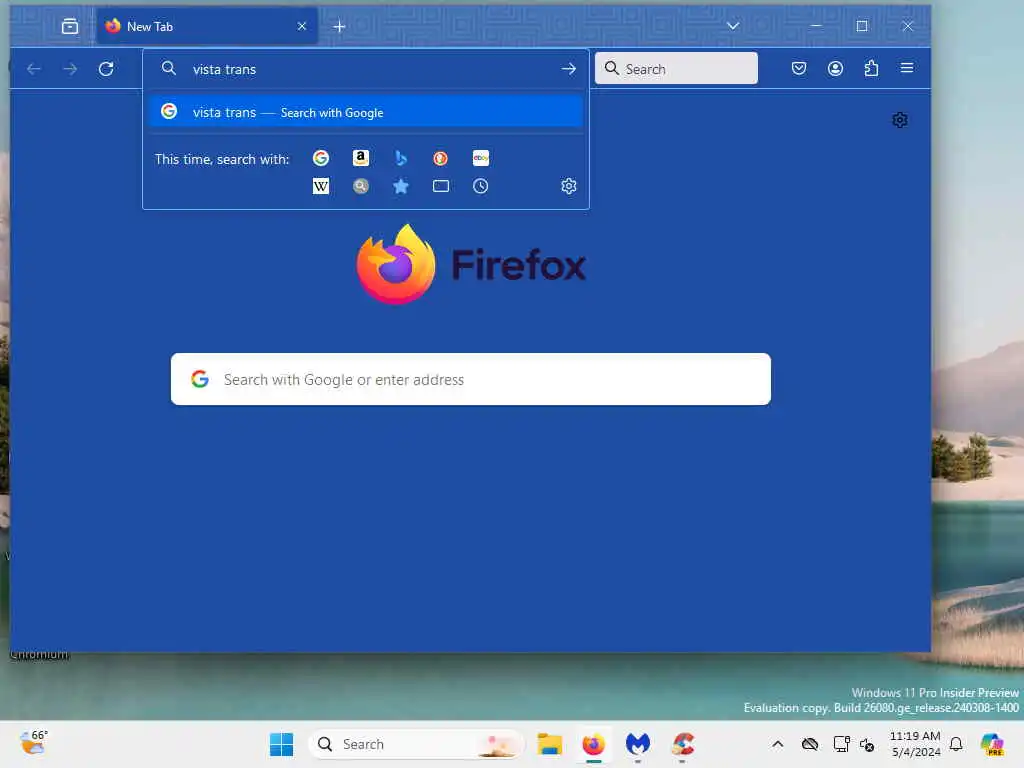Expand the list all tabs chevron
Image resolution: width=1024 pixels, height=768 pixels.
pos(733,26)
